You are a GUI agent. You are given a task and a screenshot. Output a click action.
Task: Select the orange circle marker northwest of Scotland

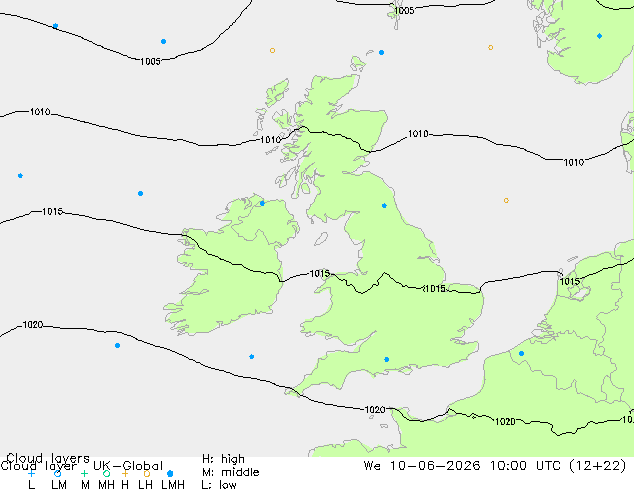[x=273, y=51]
